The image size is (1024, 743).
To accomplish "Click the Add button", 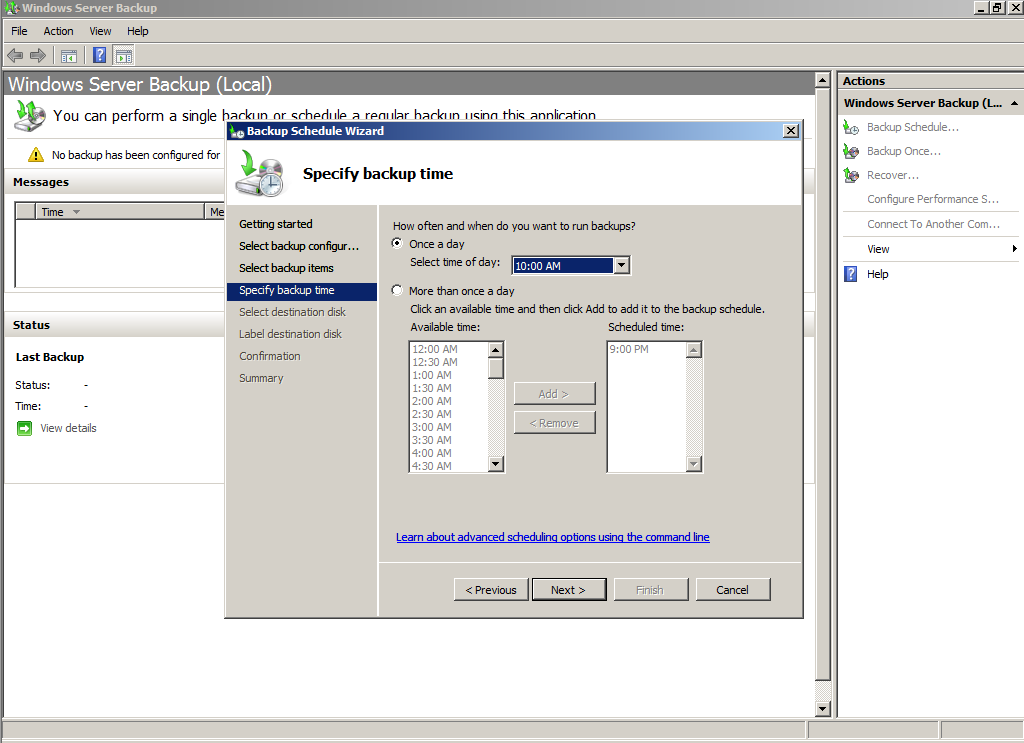I will (554, 394).
